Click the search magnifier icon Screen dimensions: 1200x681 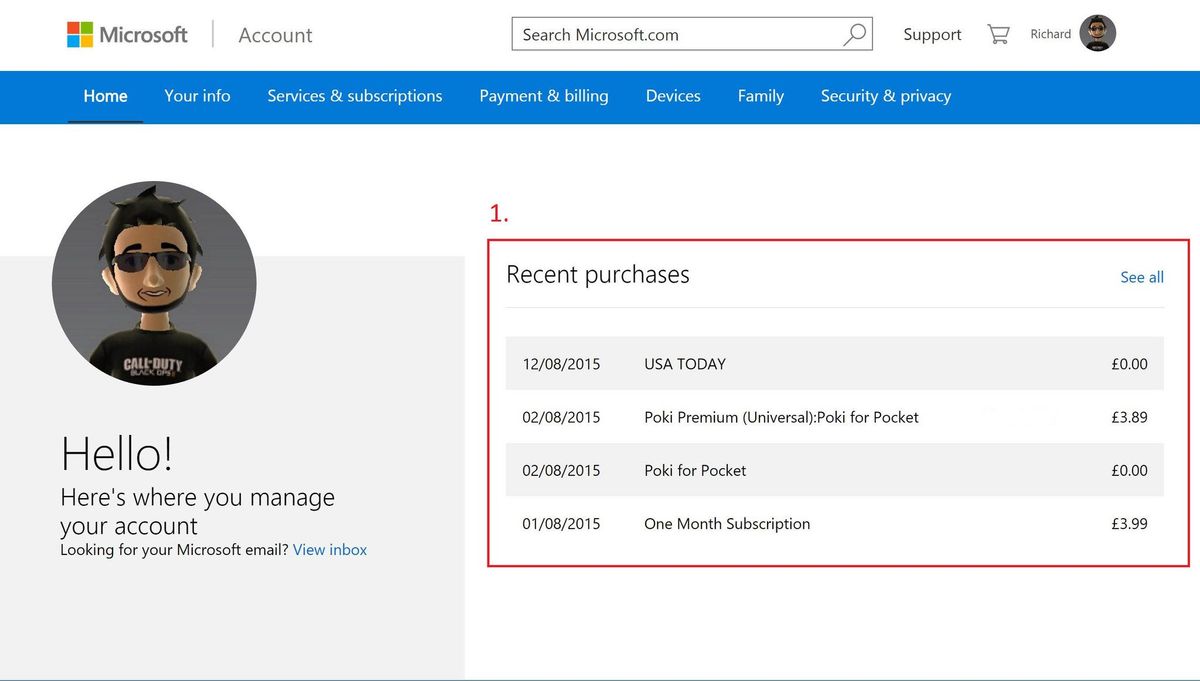(853, 34)
